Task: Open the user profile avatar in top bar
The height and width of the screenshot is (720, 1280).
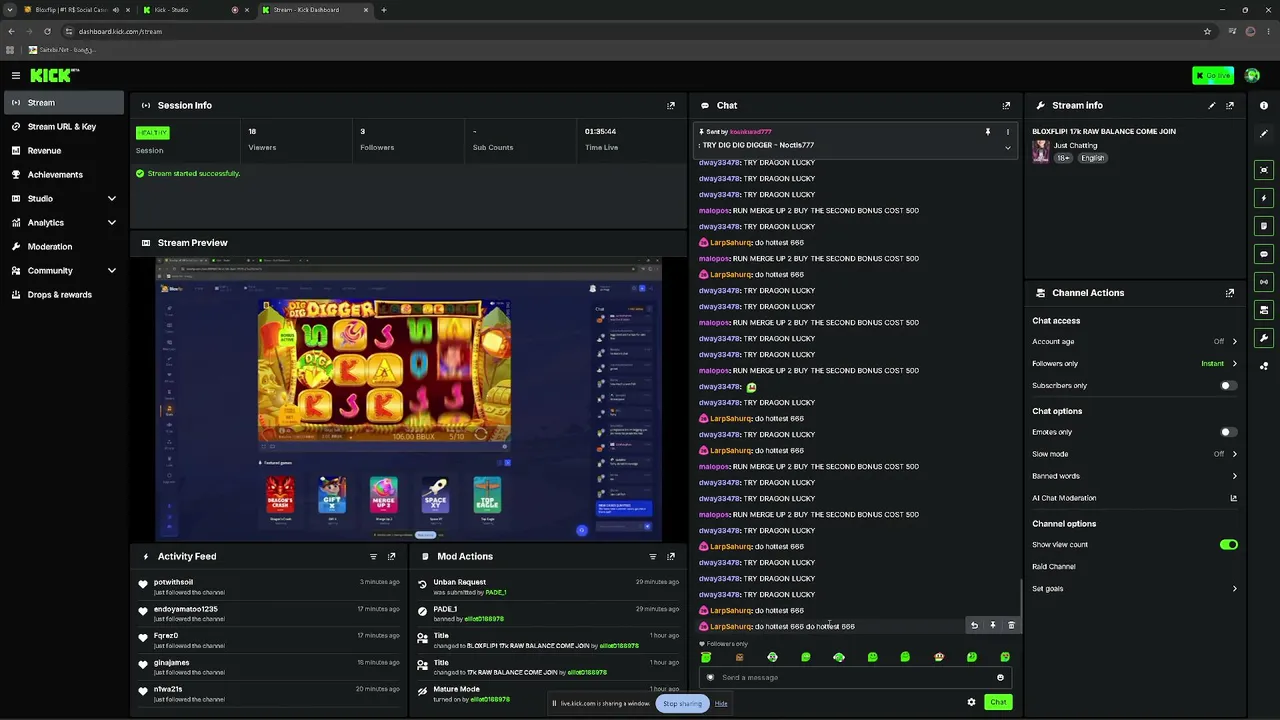Action: click(x=1252, y=75)
